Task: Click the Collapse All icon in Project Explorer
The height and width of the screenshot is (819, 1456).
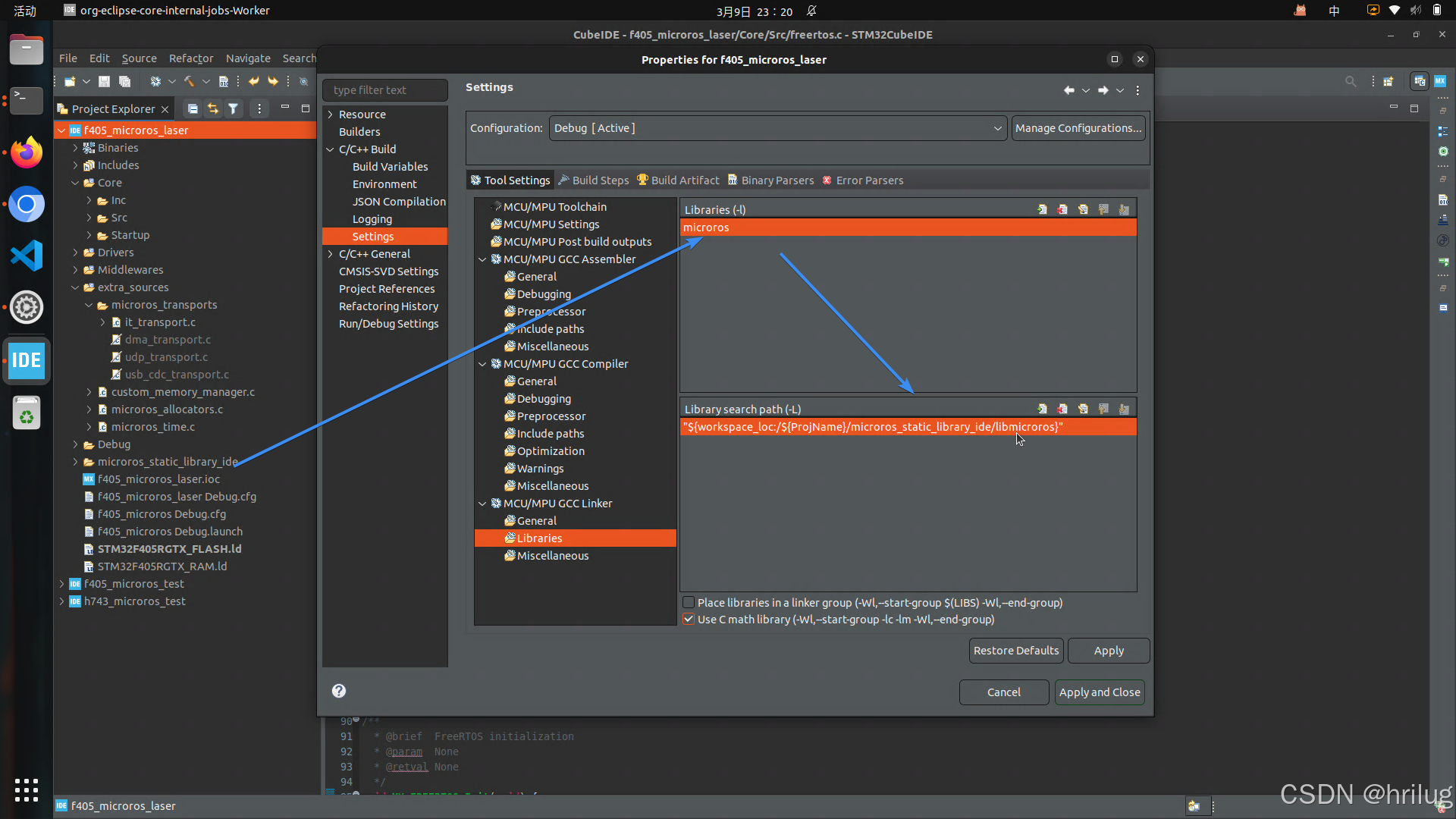Action: [193, 109]
